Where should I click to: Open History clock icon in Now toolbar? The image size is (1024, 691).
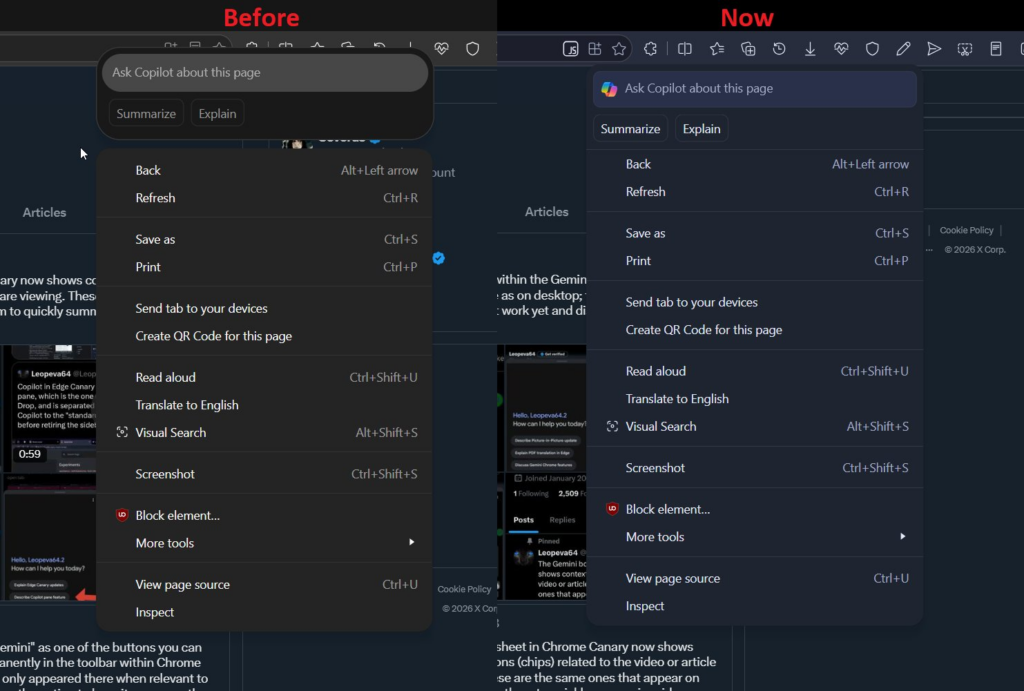[x=779, y=49]
